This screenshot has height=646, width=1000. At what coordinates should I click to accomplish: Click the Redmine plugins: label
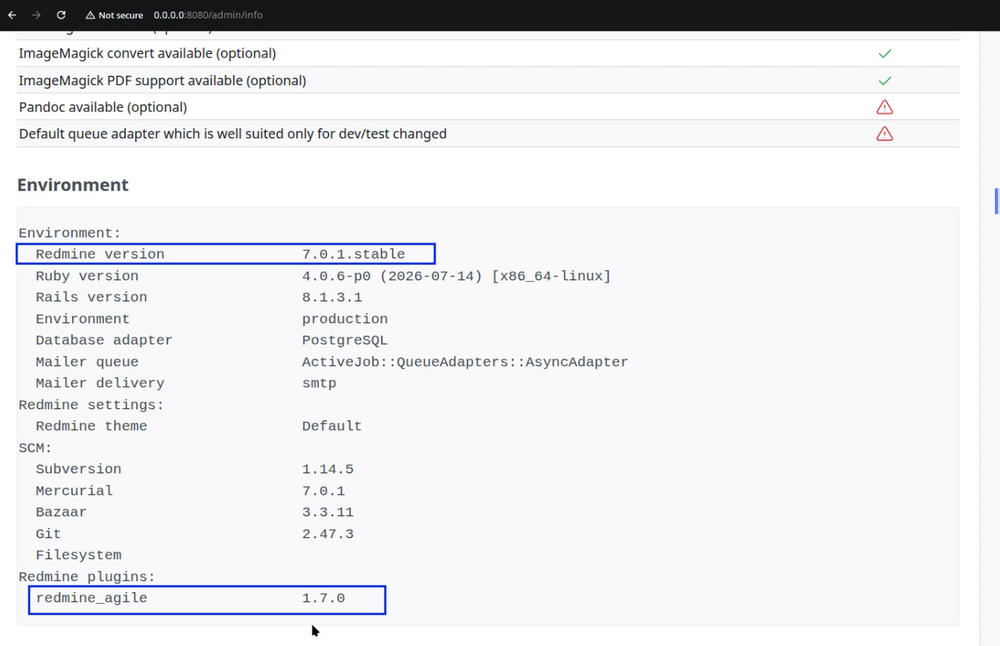tap(87, 577)
